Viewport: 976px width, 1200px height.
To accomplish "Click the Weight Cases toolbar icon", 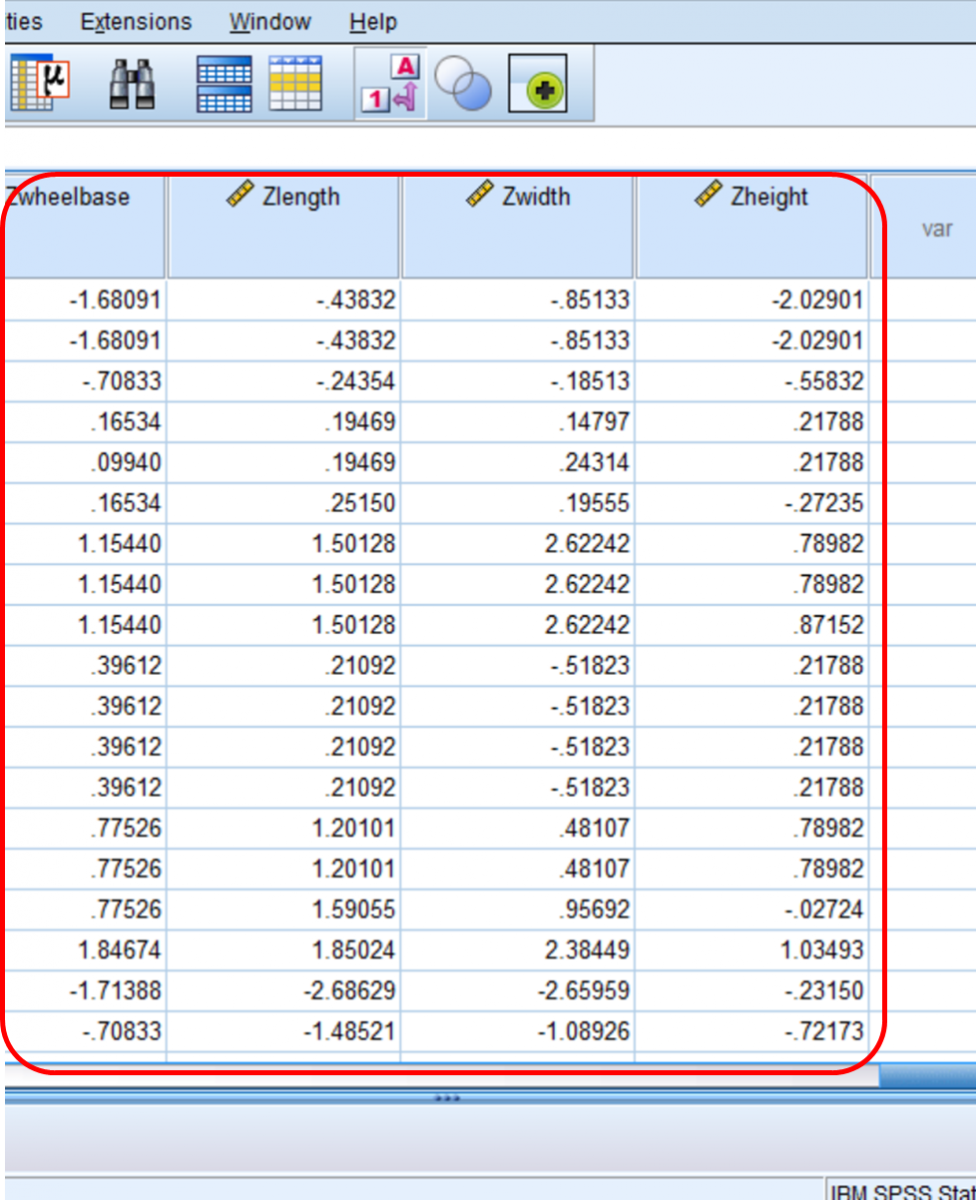I will 295,84.
